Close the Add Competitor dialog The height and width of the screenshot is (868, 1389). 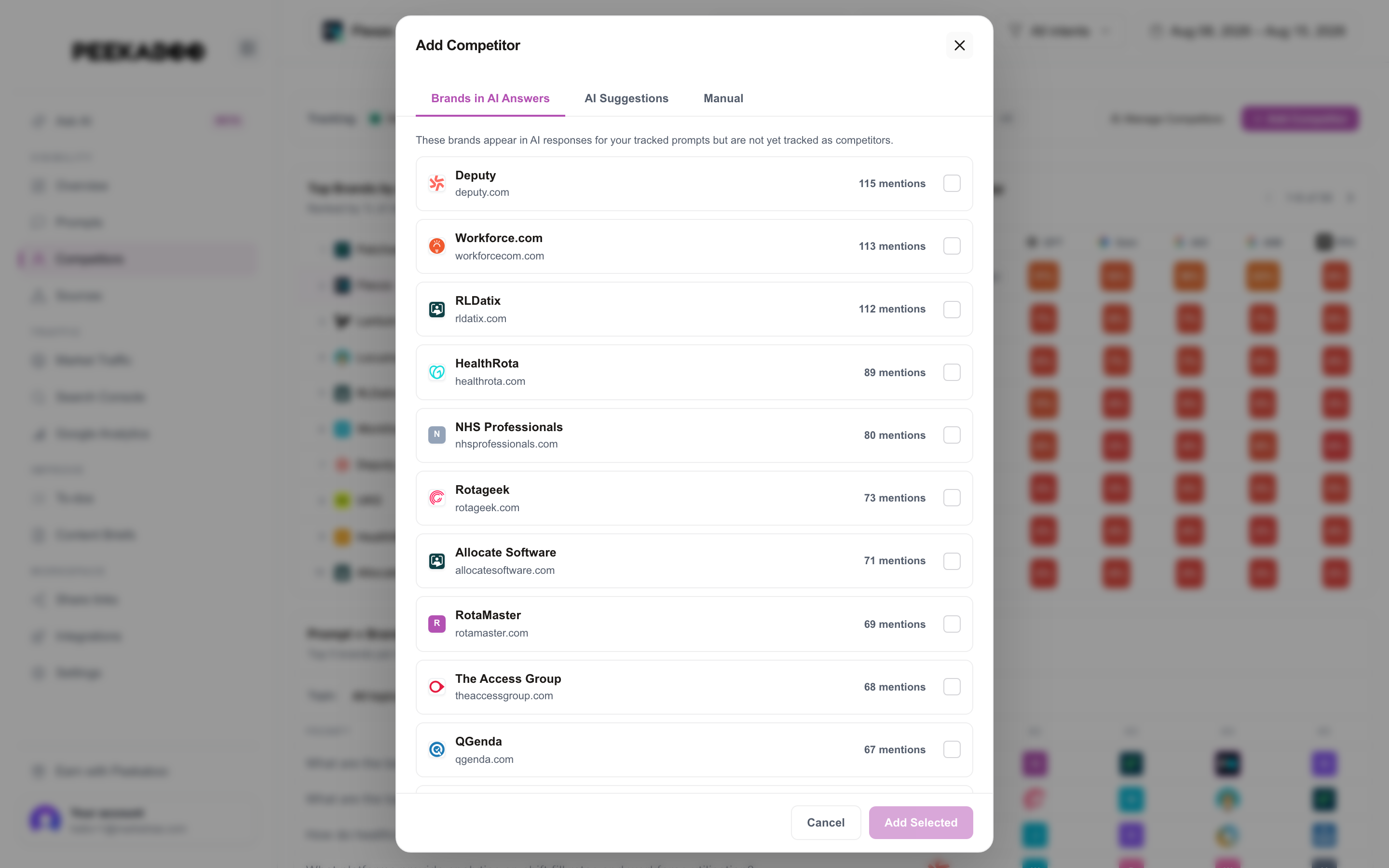point(959,45)
